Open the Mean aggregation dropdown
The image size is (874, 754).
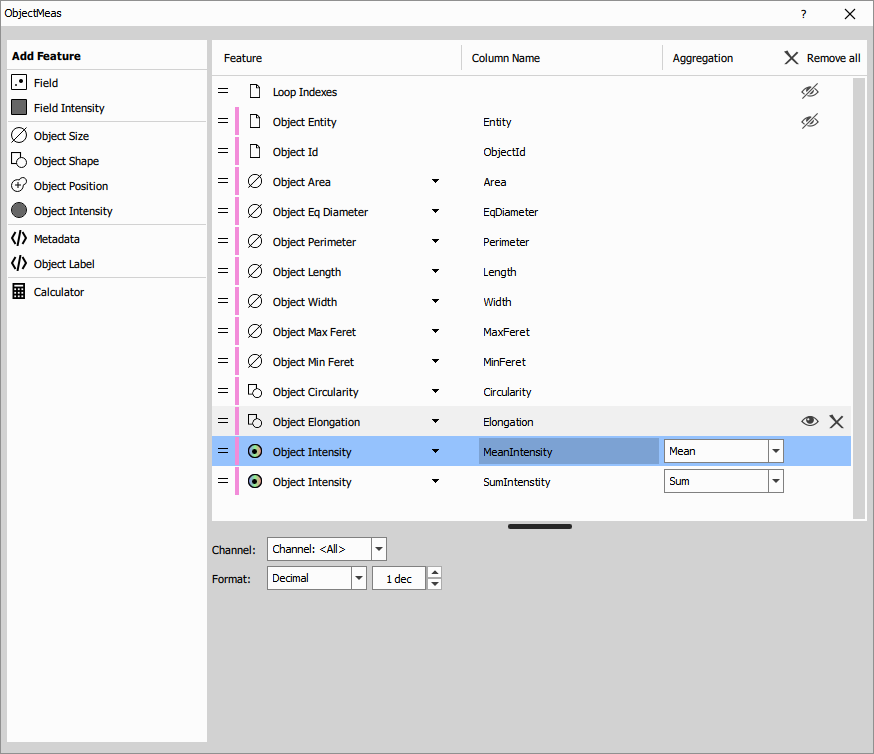click(776, 451)
